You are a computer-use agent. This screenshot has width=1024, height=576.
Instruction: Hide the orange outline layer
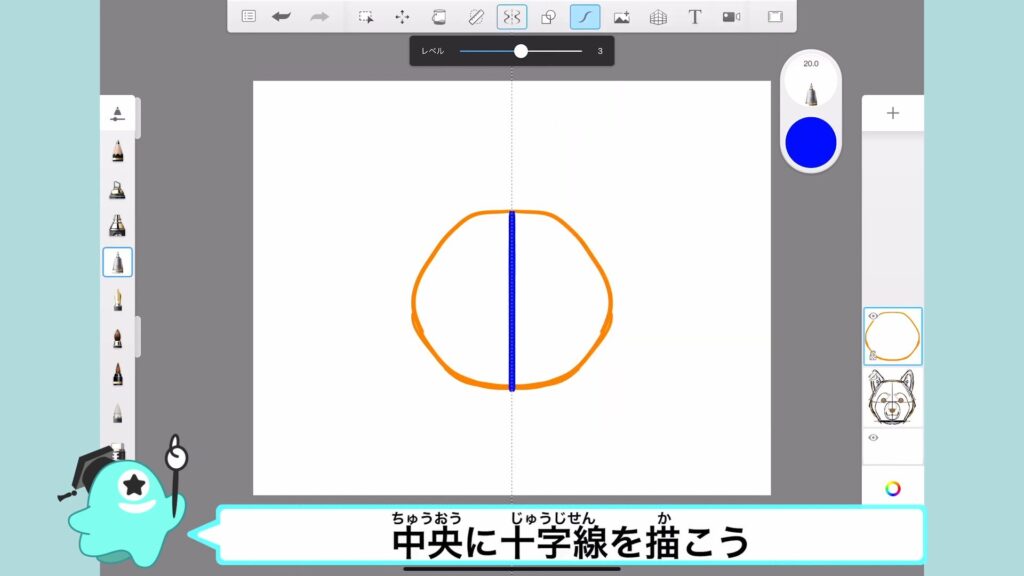pyautogui.click(x=872, y=317)
